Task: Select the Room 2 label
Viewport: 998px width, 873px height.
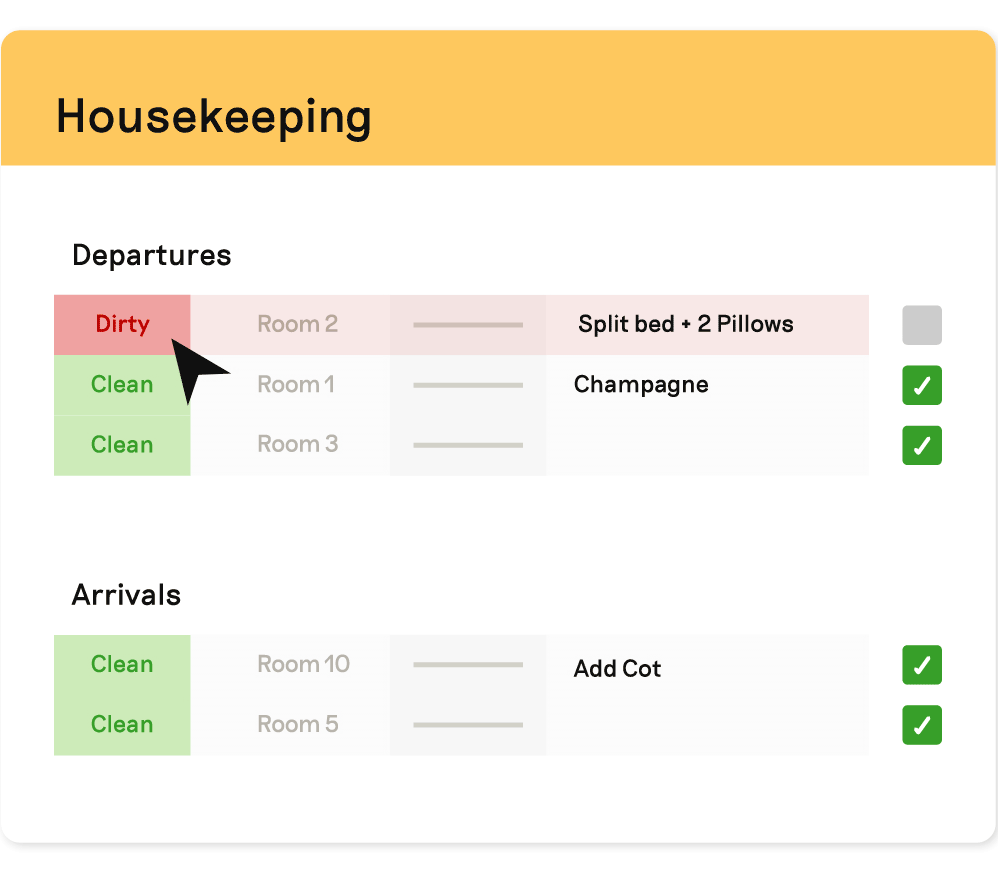Action: point(297,324)
